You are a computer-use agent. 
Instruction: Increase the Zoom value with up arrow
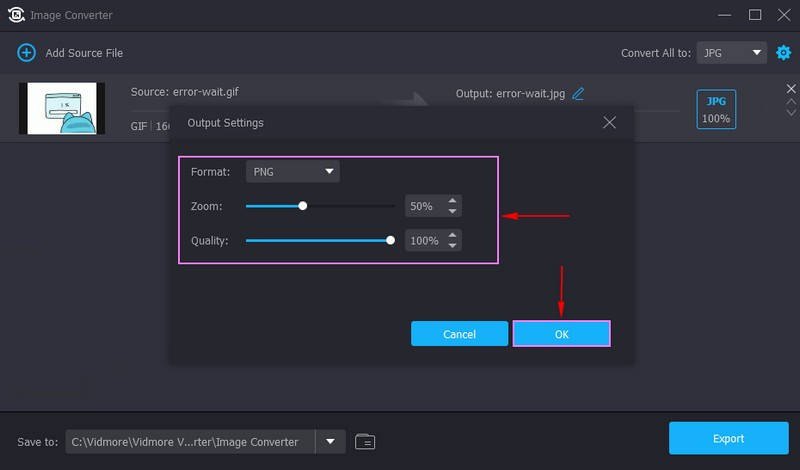[x=453, y=201]
